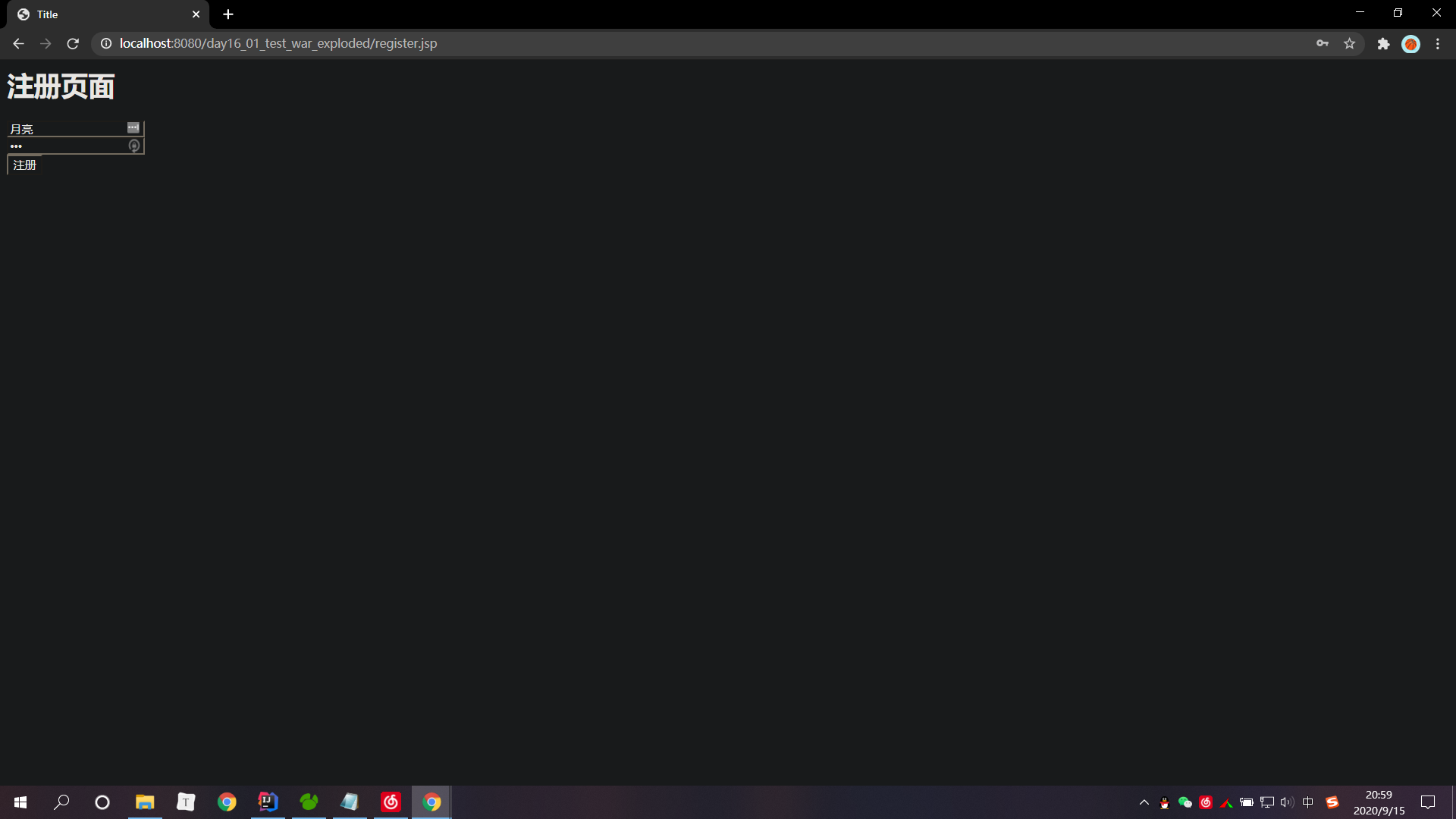The height and width of the screenshot is (819, 1456).
Task: Open saved passwords key icon
Action: click(1323, 44)
